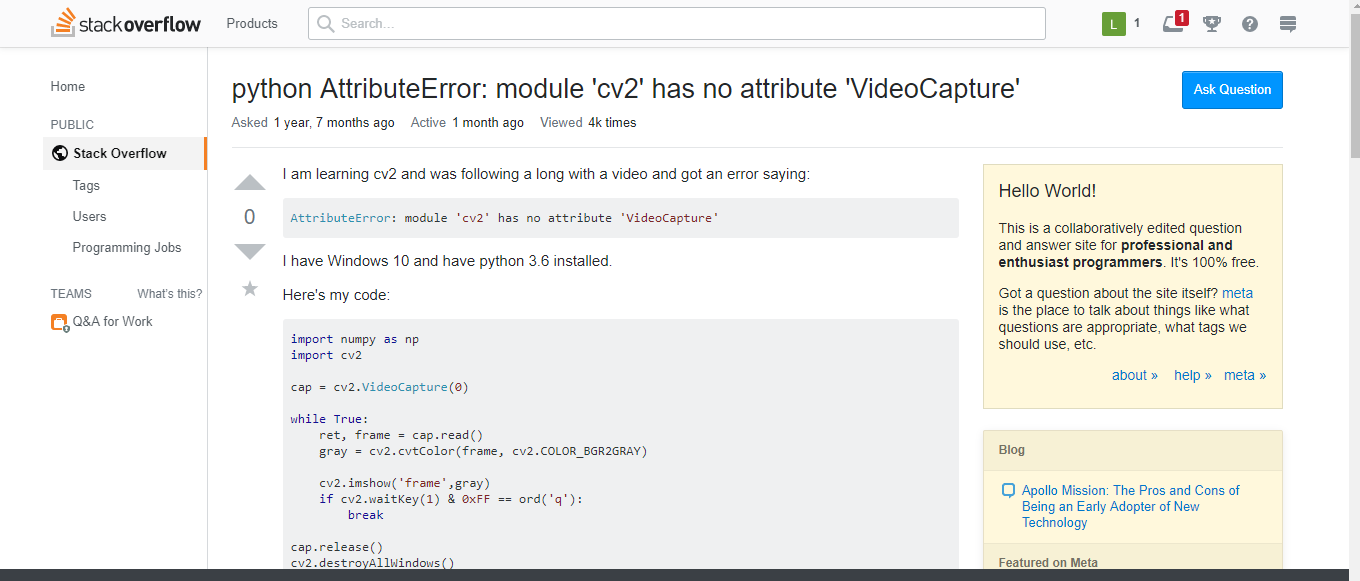This screenshot has width=1360, height=581.
Task: Select Stack Overflow in the sidebar
Action: point(125,153)
